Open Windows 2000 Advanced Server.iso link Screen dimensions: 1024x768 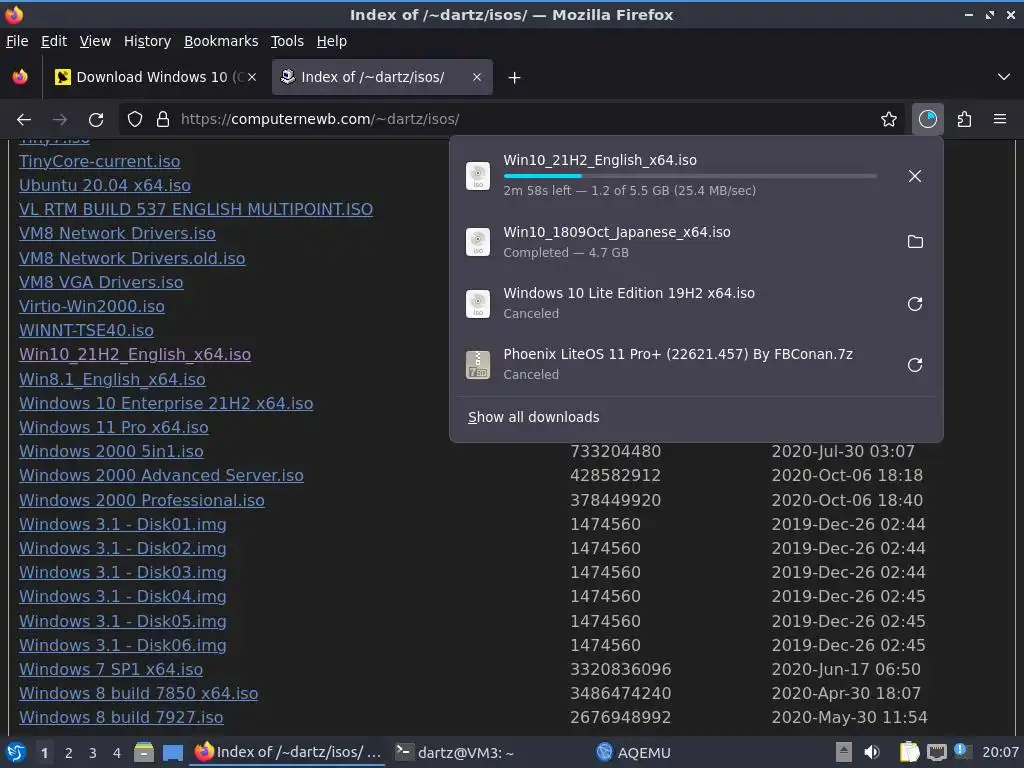click(161, 475)
